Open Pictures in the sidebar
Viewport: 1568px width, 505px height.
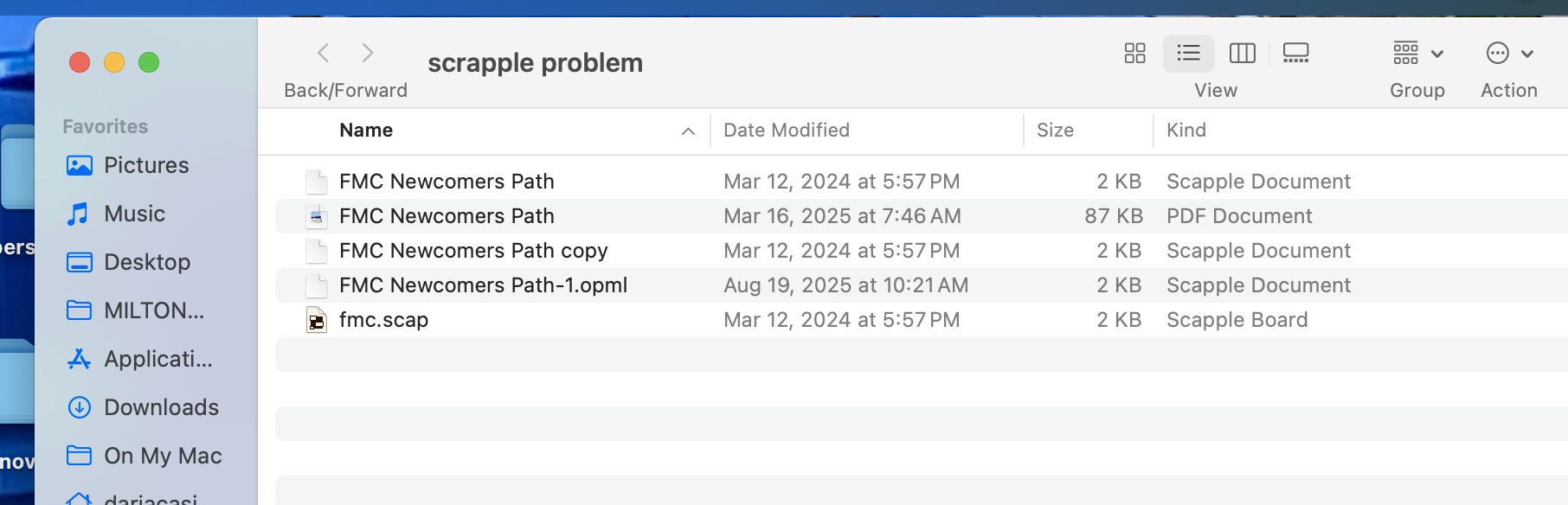tap(145, 165)
